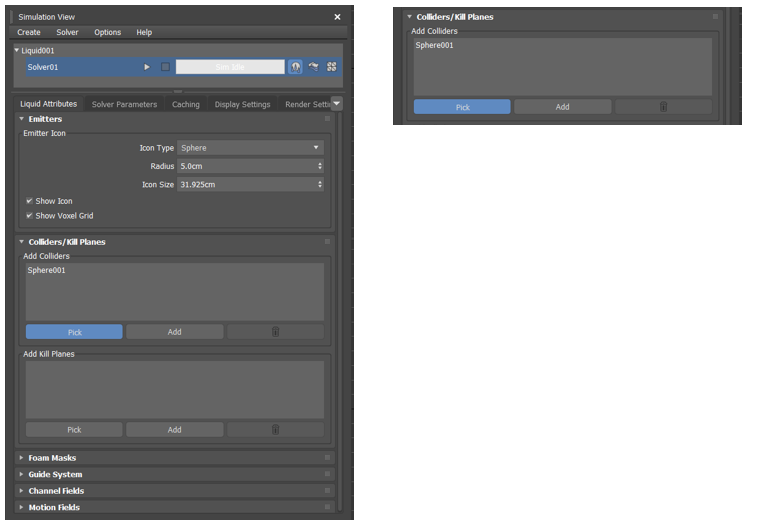The width and height of the screenshot is (759, 526).
Task: Collapse Colliders/Kill Planes rollout in Simulation View
Action: tap(21, 242)
